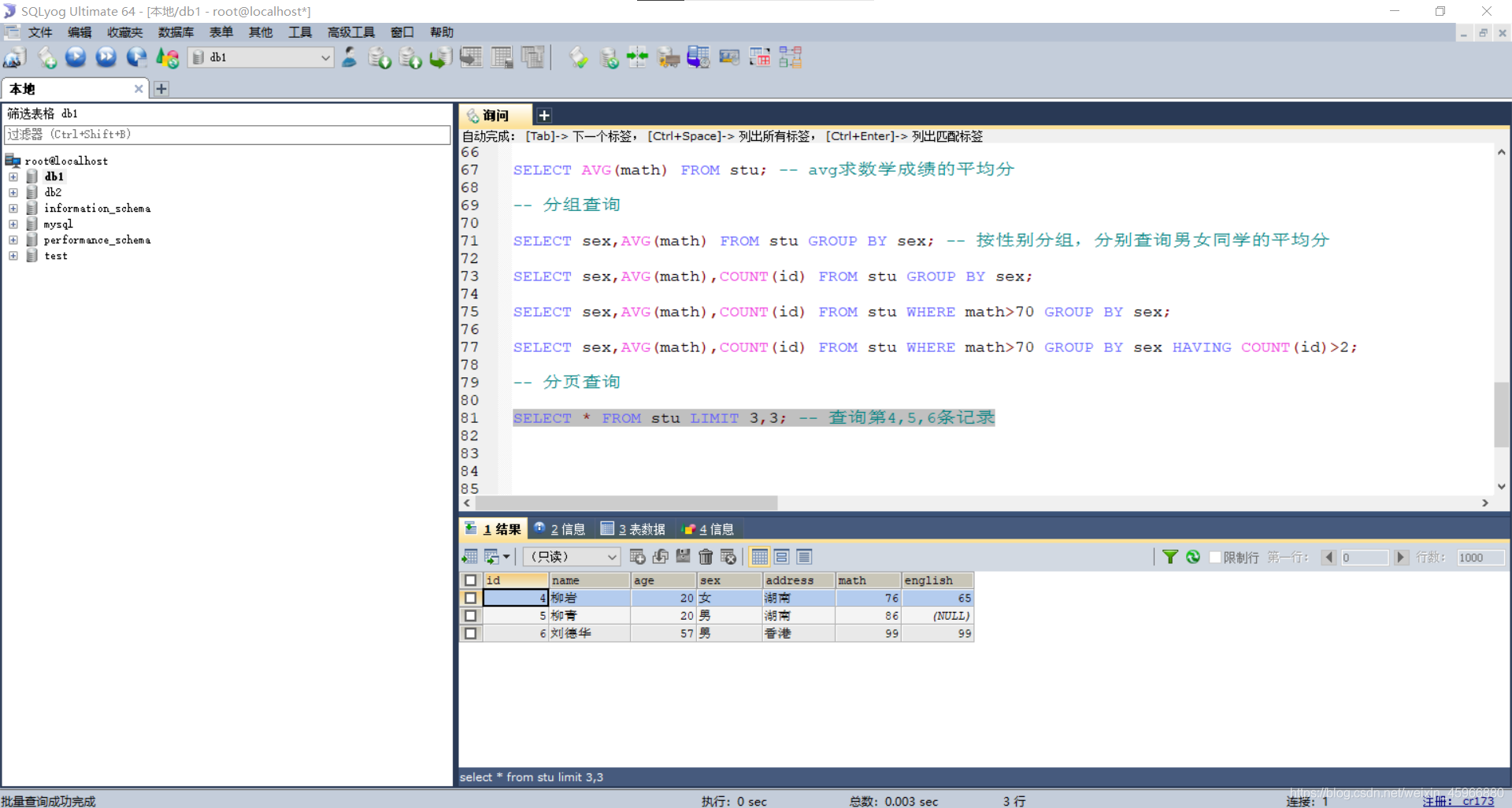Click the next page arrow button
The image size is (1512, 808).
pyautogui.click(x=1400, y=558)
